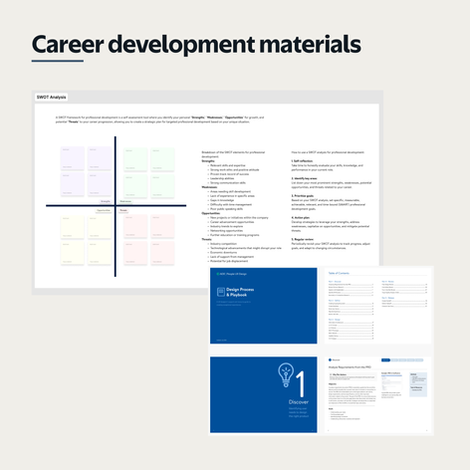Click the lightbulb icon on Discover page

point(286,375)
